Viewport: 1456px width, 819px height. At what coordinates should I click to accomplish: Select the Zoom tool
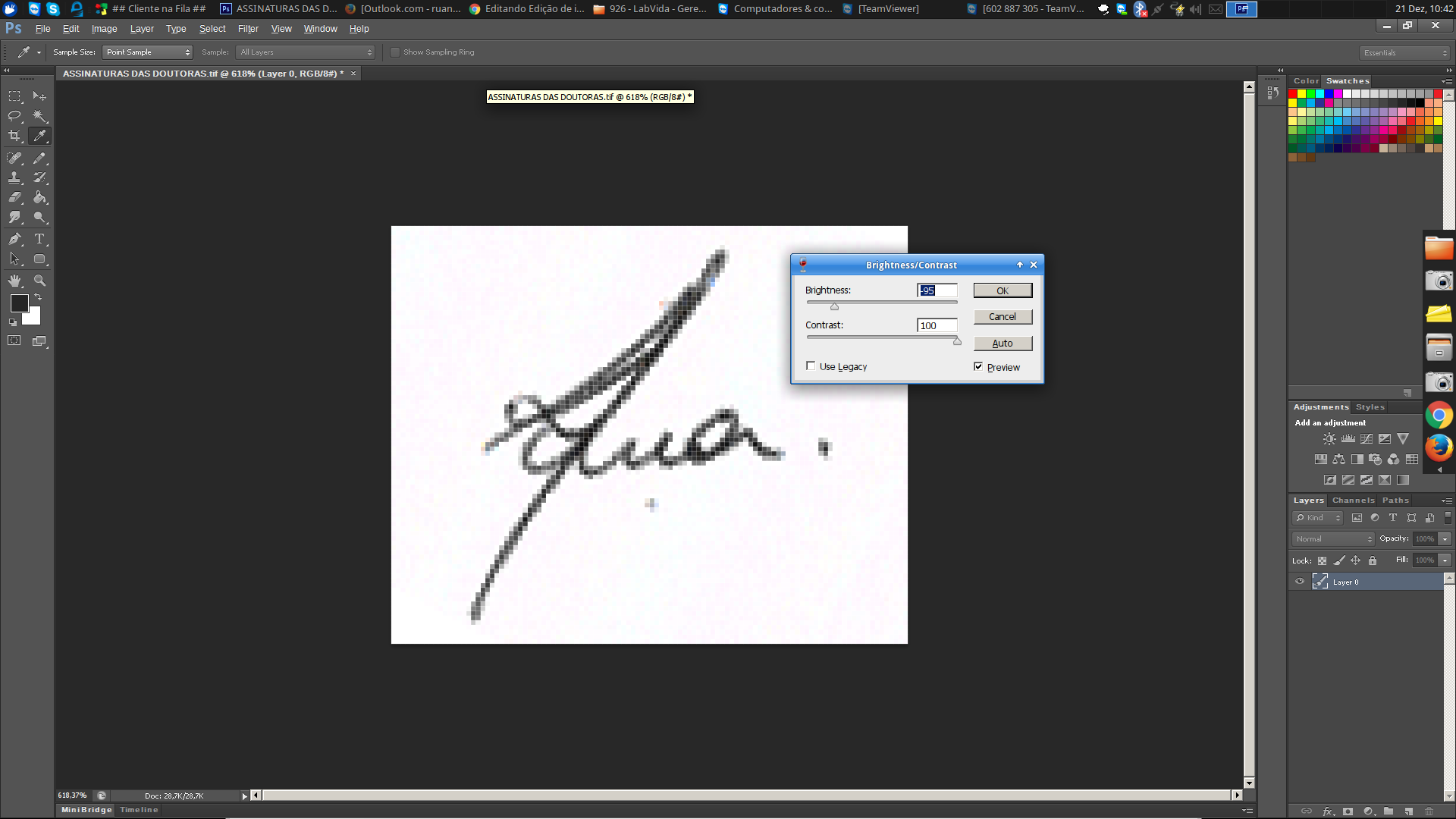point(39,281)
